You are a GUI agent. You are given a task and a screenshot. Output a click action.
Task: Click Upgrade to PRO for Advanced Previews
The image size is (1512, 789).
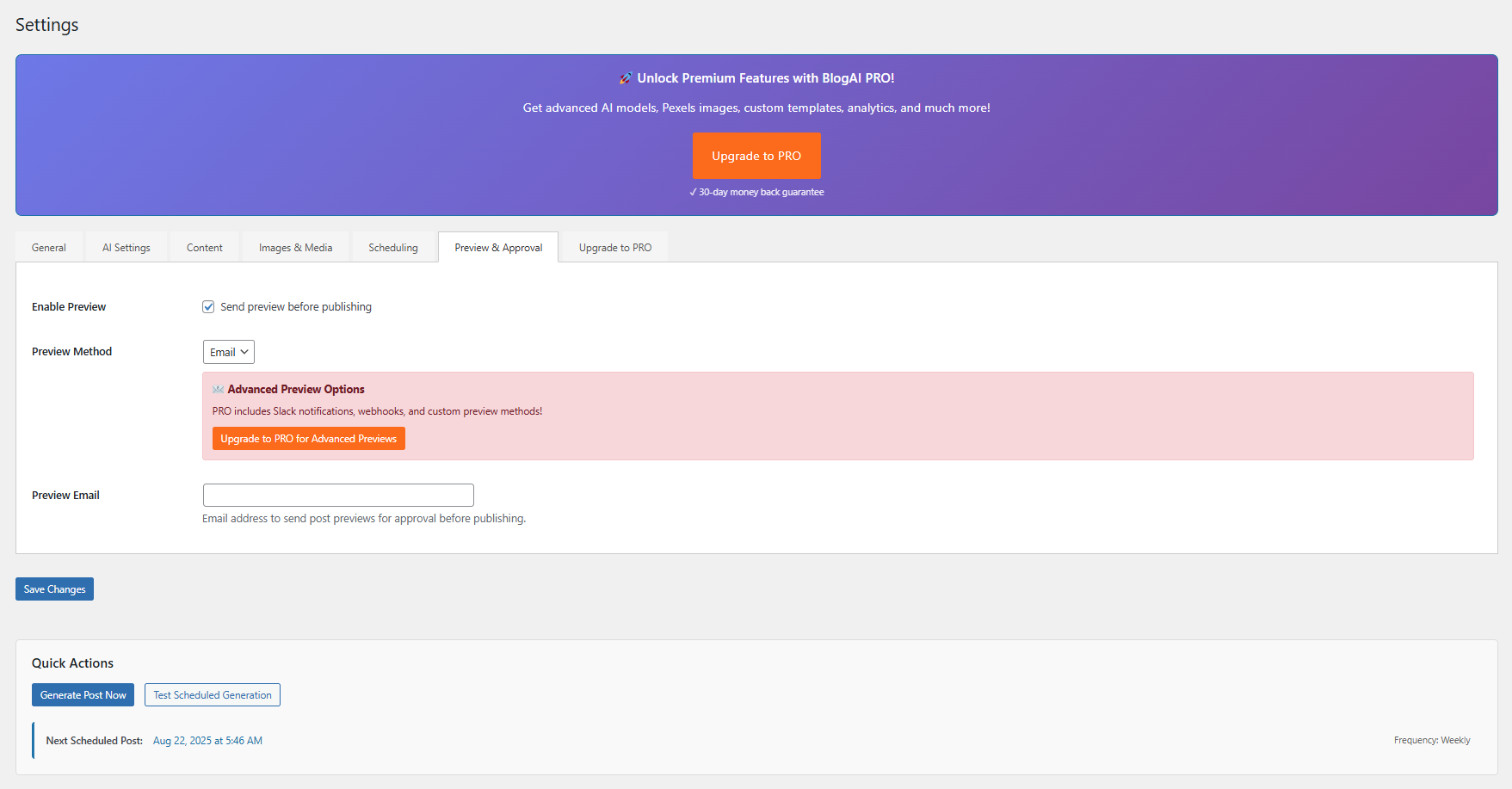click(308, 438)
